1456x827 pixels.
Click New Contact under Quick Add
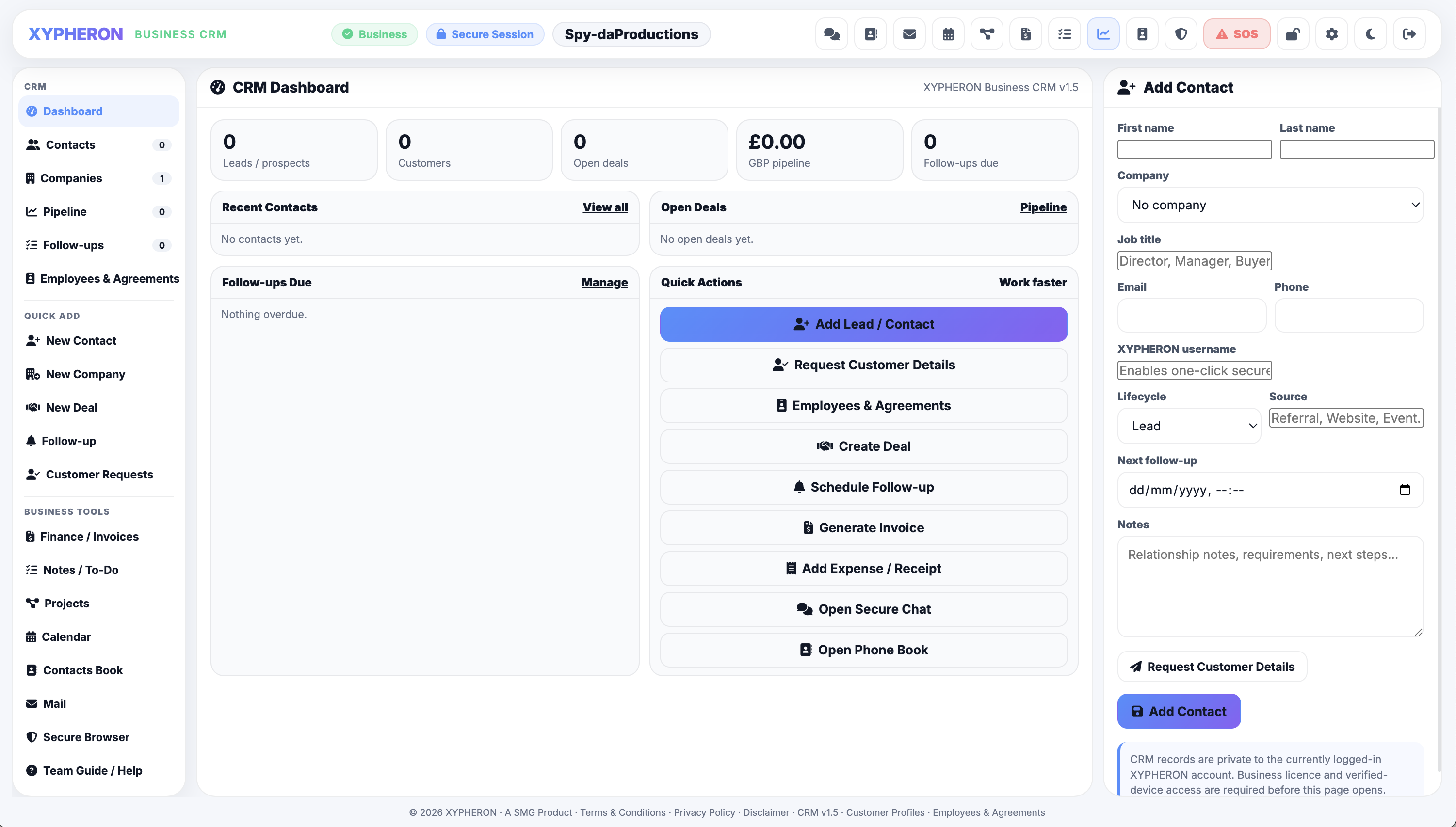[x=99, y=341]
